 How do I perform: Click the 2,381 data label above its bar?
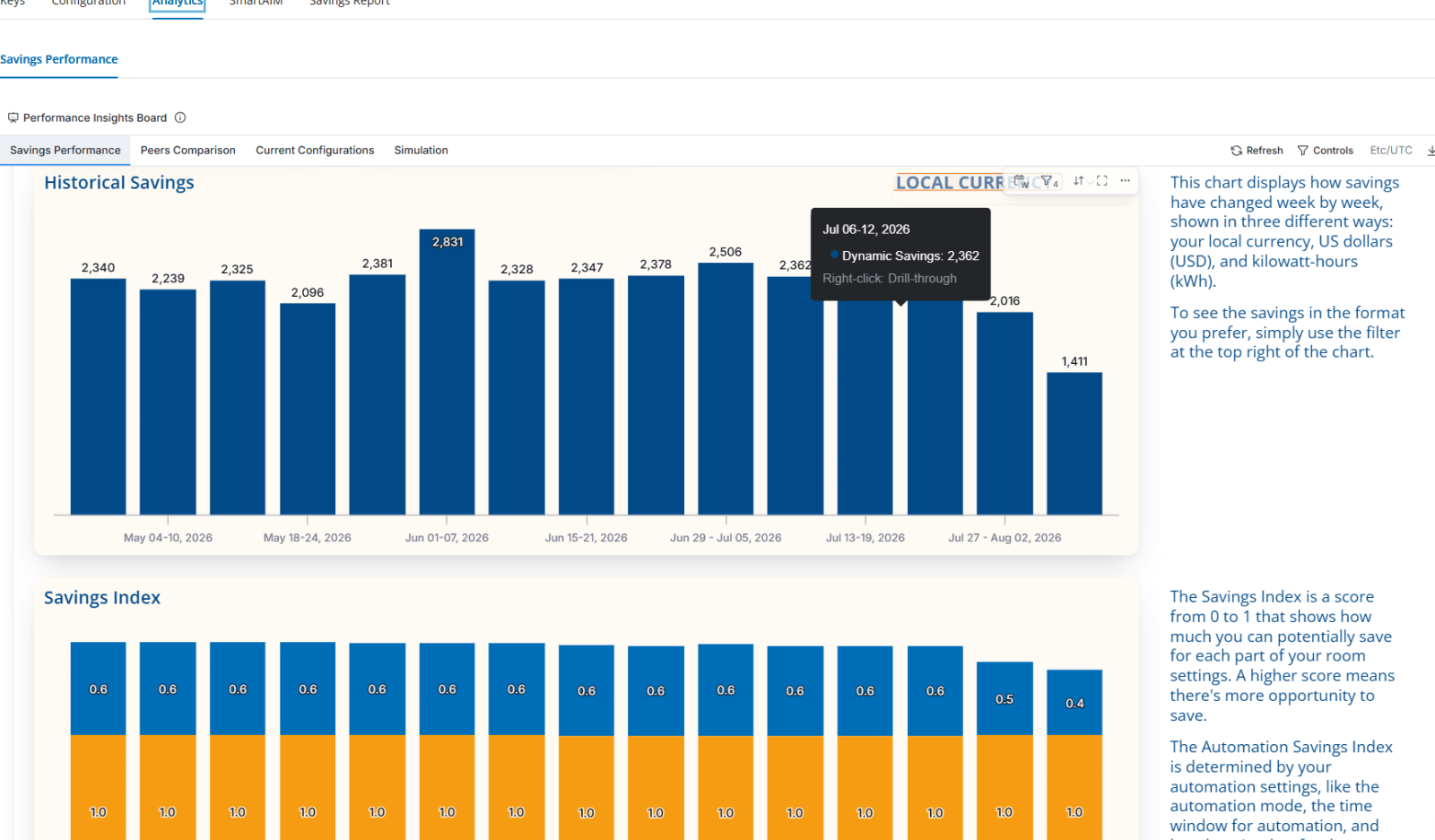pyautogui.click(x=378, y=264)
